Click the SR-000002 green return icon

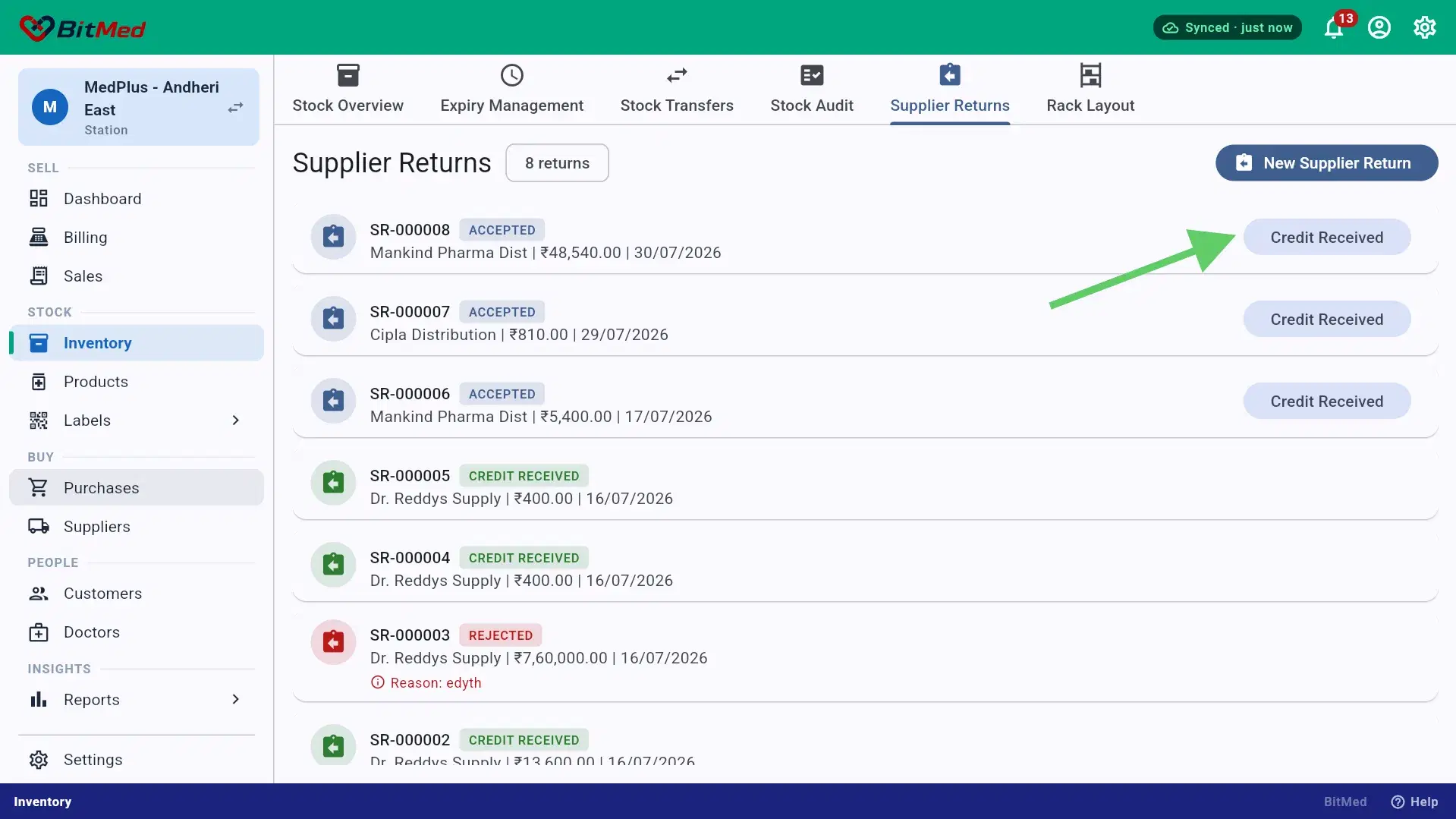tap(333, 747)
